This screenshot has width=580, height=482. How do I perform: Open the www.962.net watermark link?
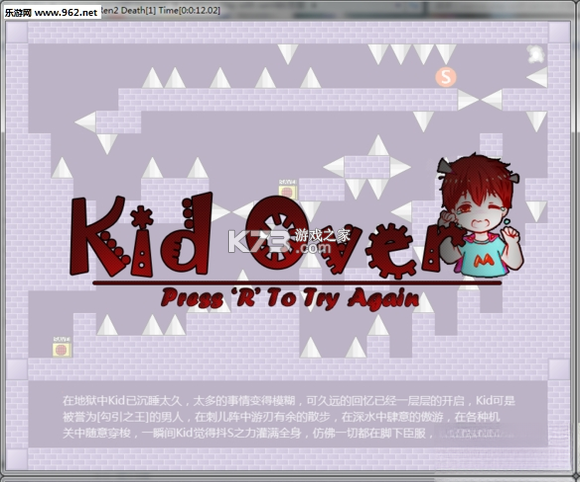[66, 13]
